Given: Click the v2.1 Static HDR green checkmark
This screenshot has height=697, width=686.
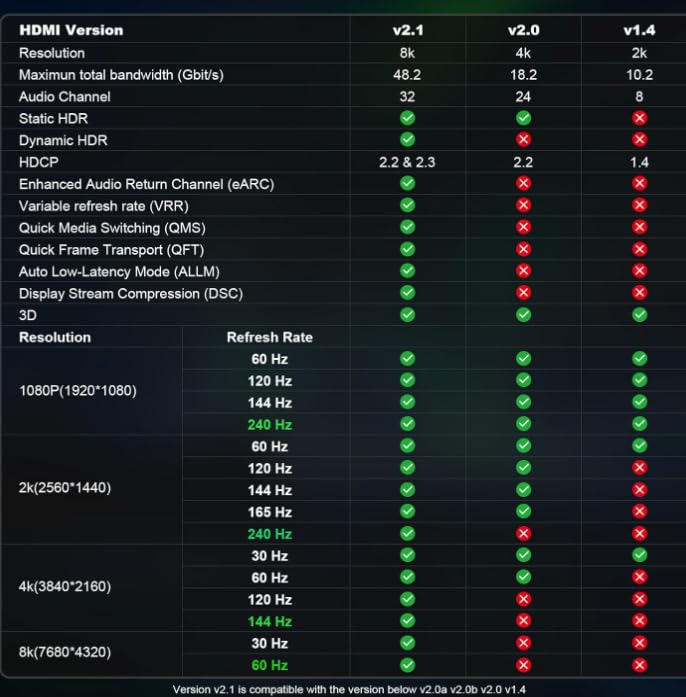Looking at the screenshot, I should 407,118.
